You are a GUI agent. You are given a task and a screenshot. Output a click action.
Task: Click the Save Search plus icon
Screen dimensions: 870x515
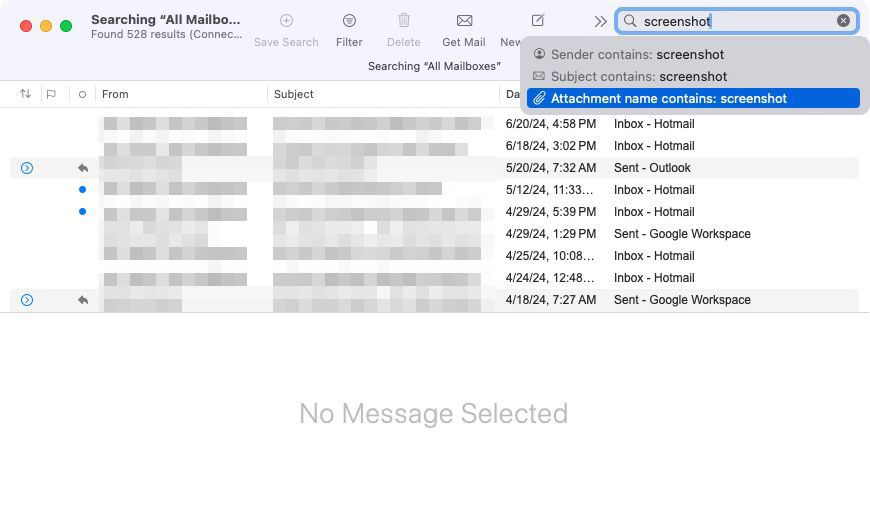pyautogui.click(x=286, y=21)
